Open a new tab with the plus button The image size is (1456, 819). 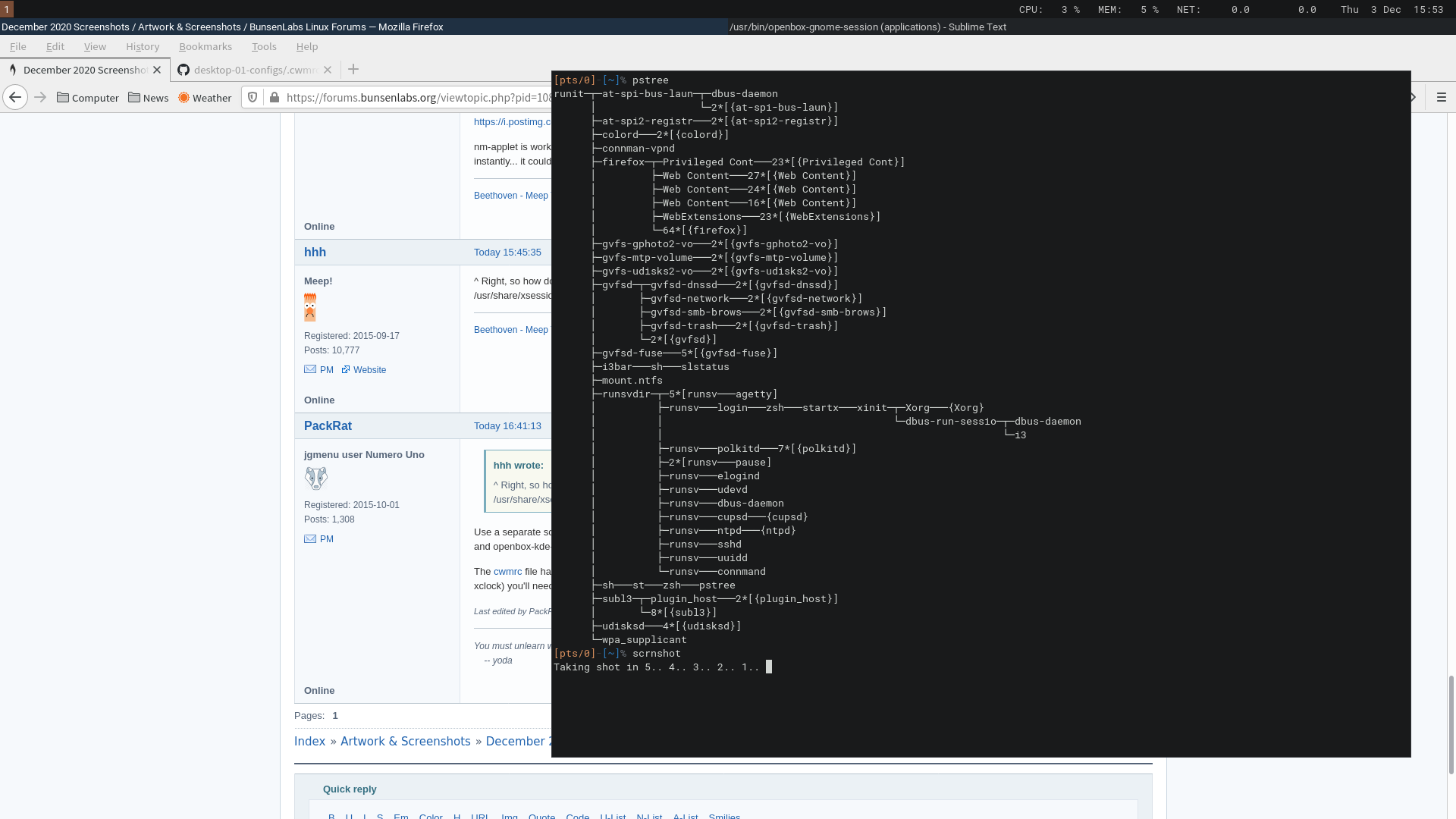click(353, 69)
